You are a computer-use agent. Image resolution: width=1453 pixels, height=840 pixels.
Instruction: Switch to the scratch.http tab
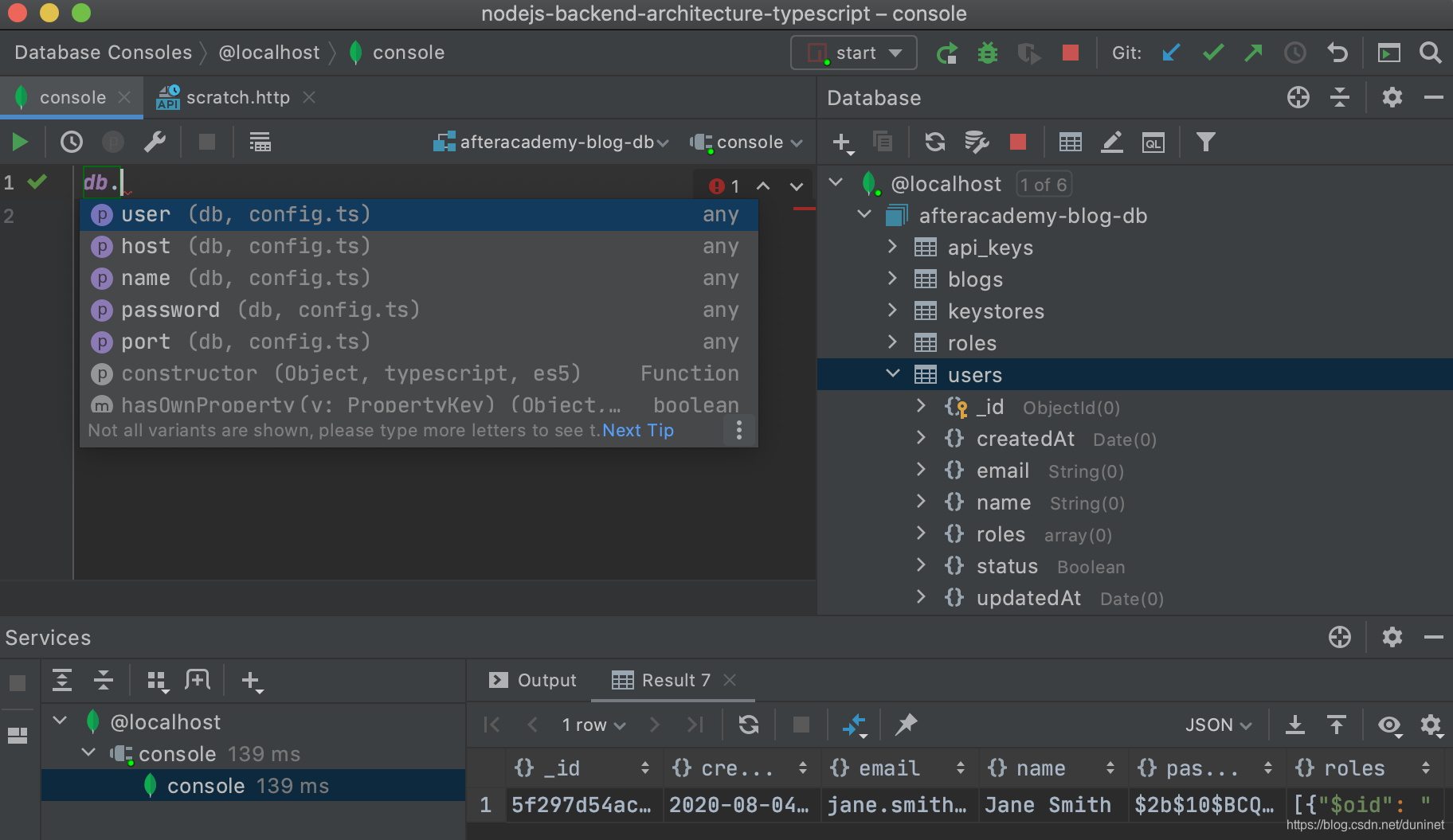coord(237,96)
